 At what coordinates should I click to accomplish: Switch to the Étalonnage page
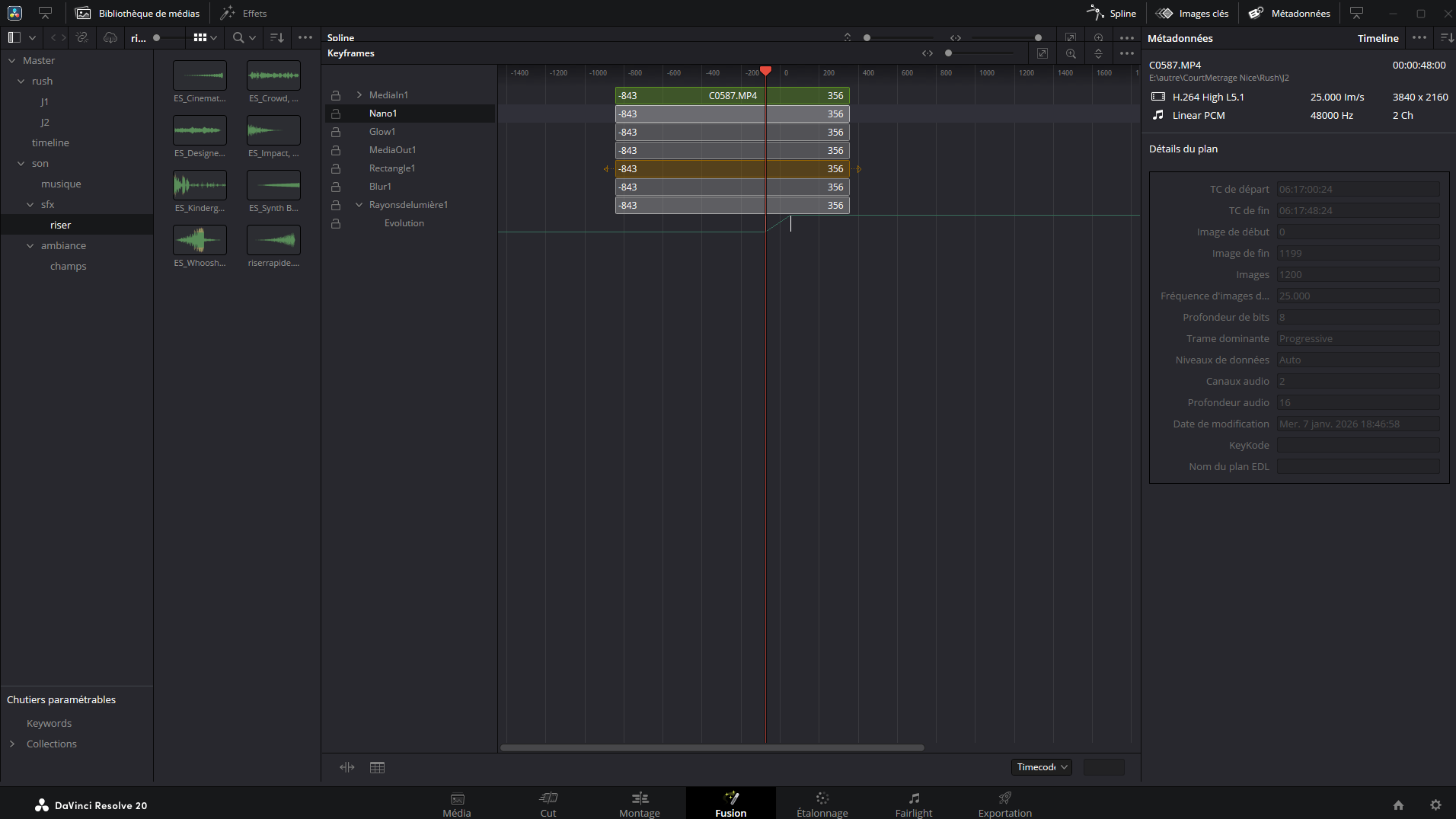coord(822,804)
